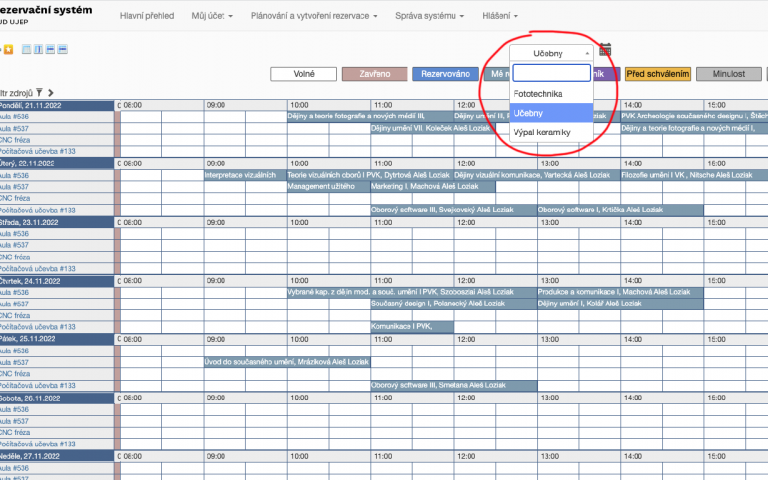Open the Můj účet menu
768x480 pixels.
211,16
